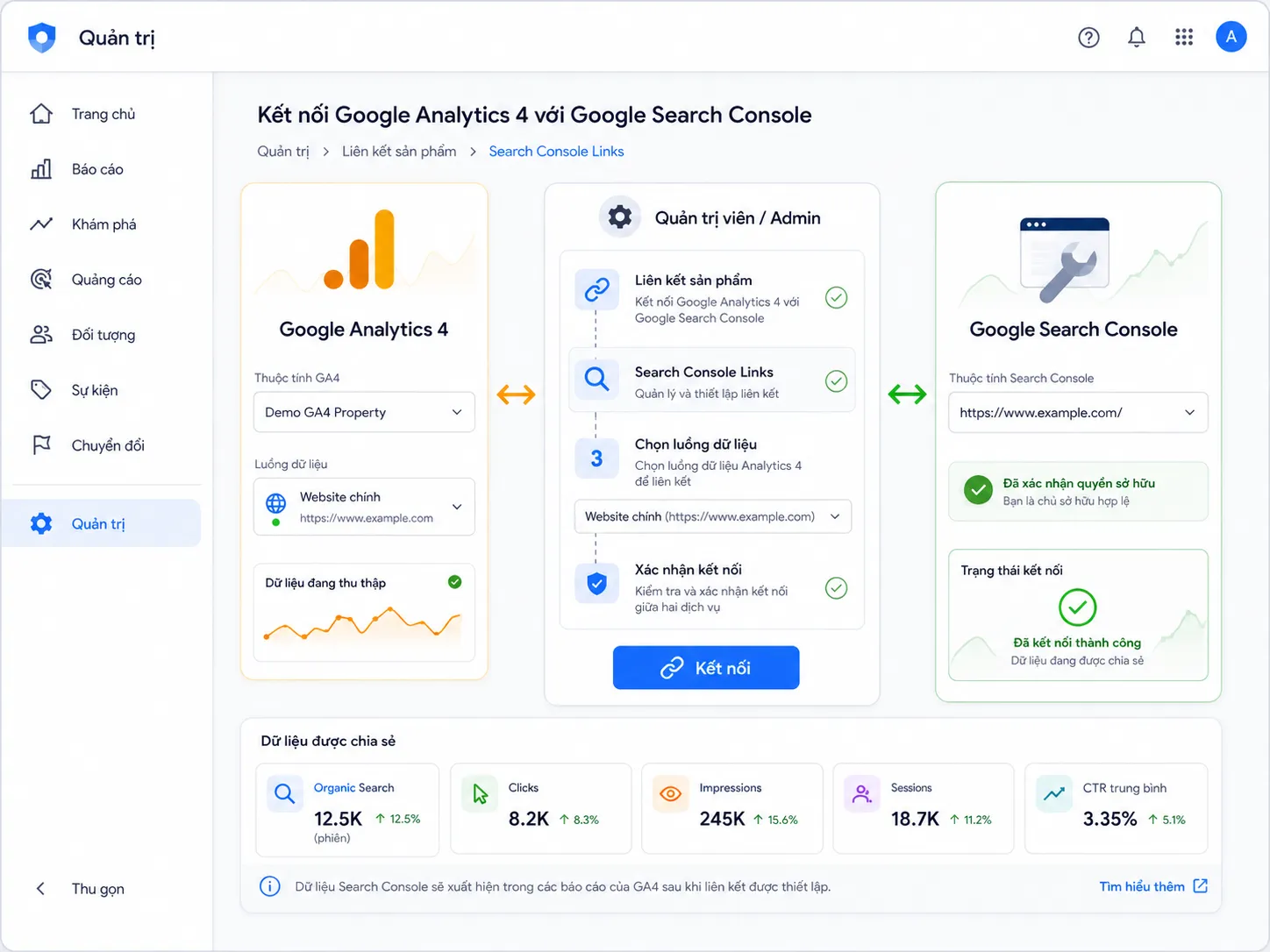Click the Impressions 245K value
Image resolution: width=1270 pixels, height=952 pixels.
(x=722, y=819)
